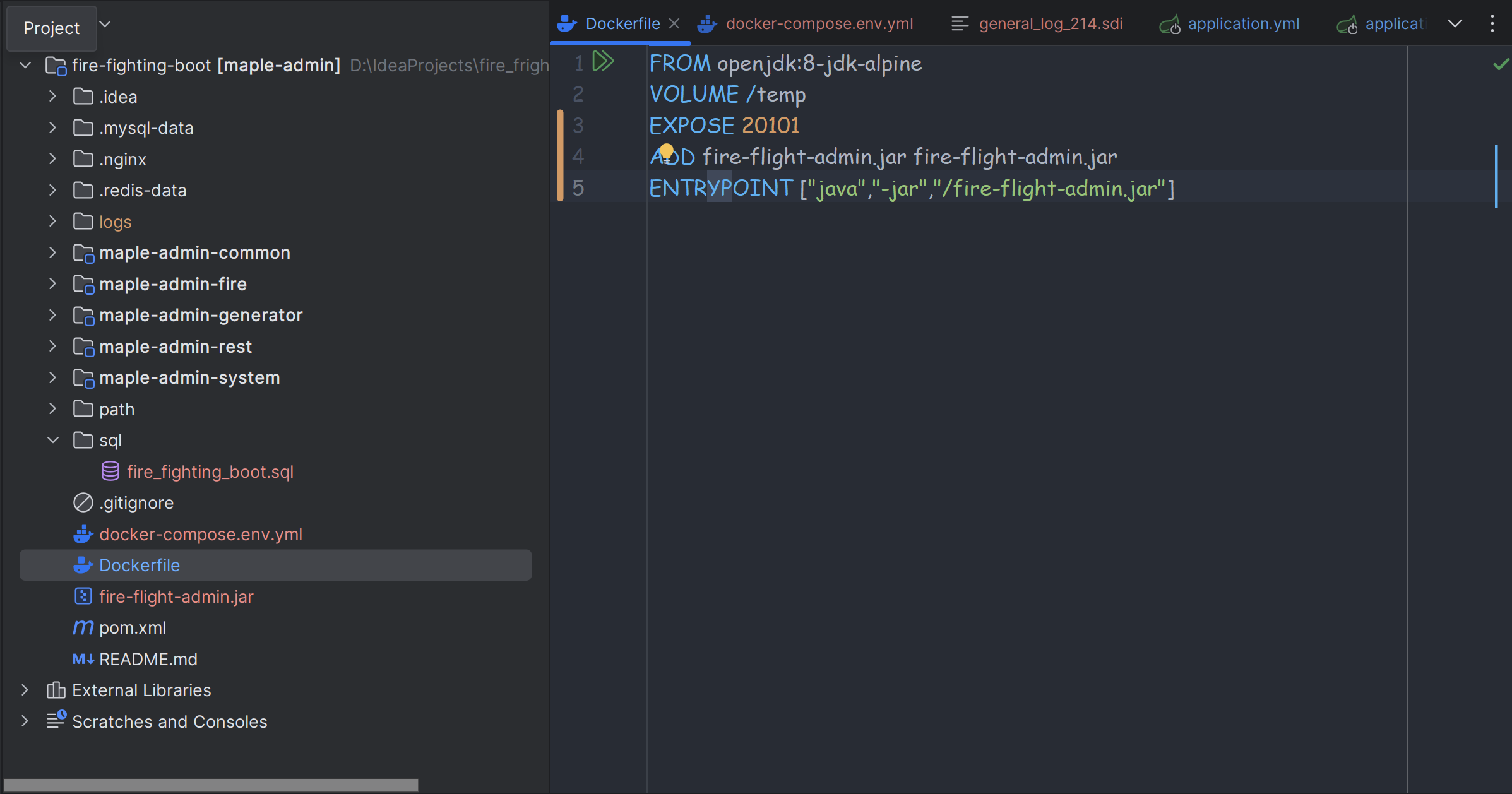Expand the External Libraries node
The height and width of the screenshot is (794, 1512).
click(x=25, y=690)
